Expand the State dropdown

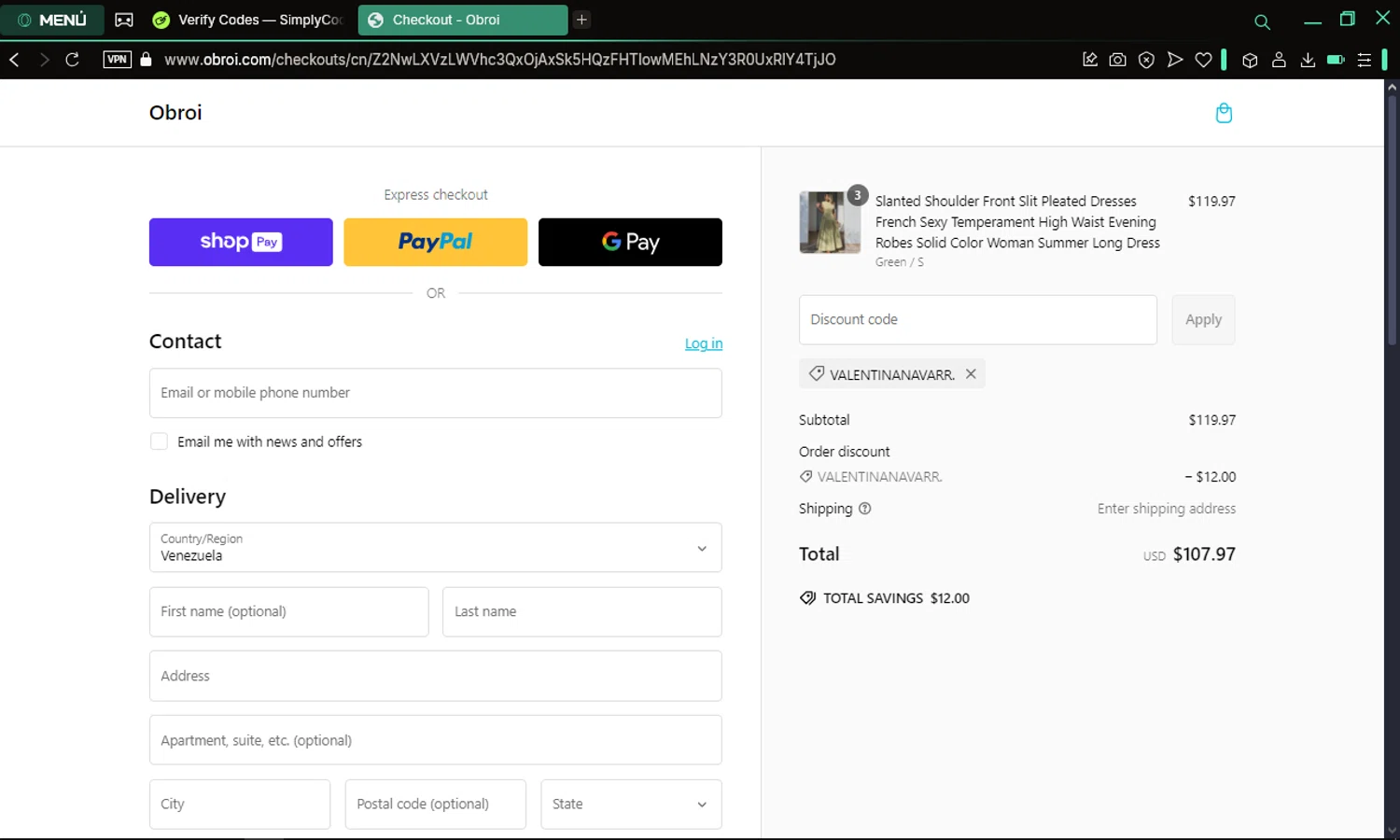click(631, 804)
